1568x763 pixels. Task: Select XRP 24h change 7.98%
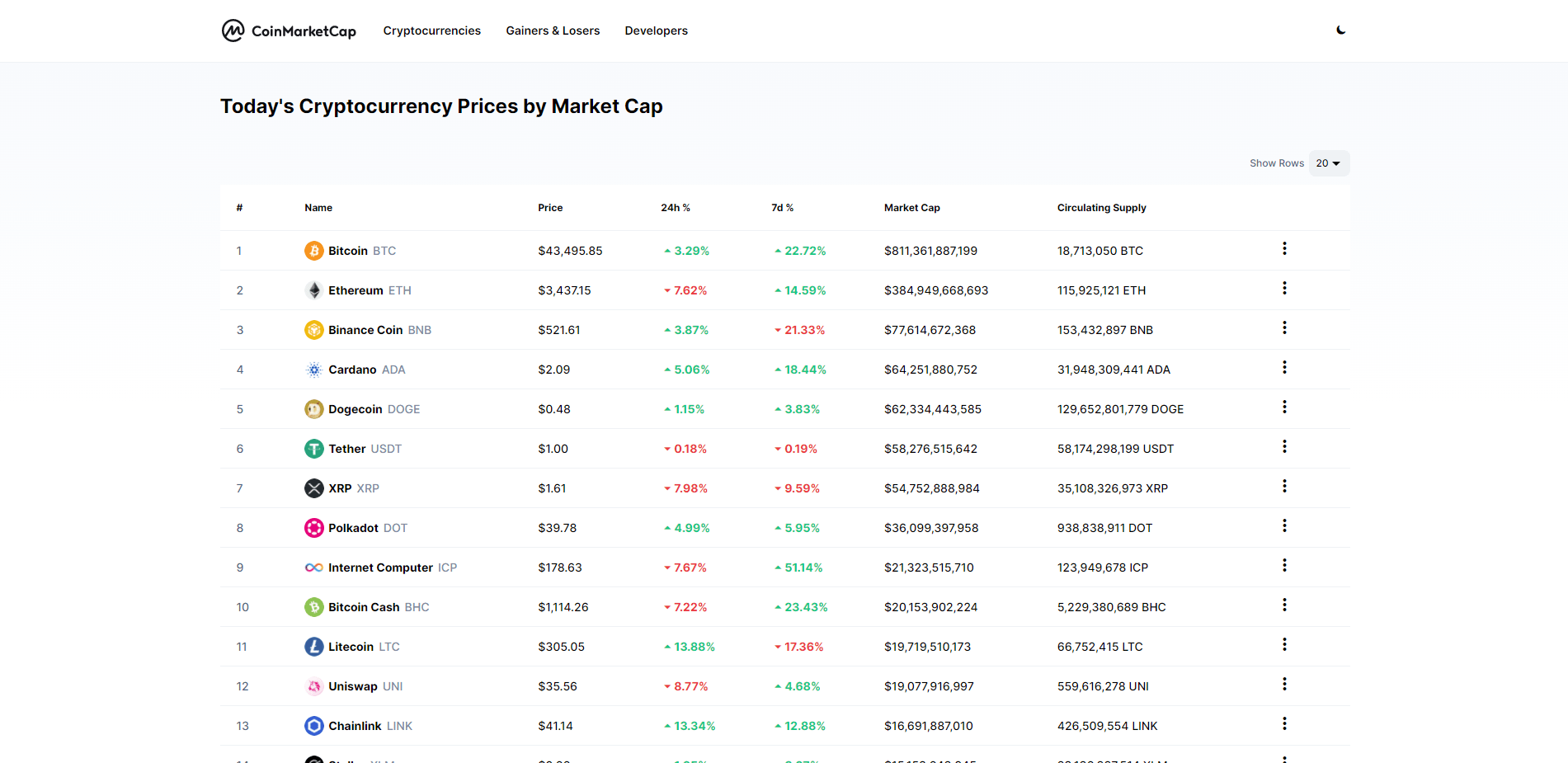click(685, 488)
